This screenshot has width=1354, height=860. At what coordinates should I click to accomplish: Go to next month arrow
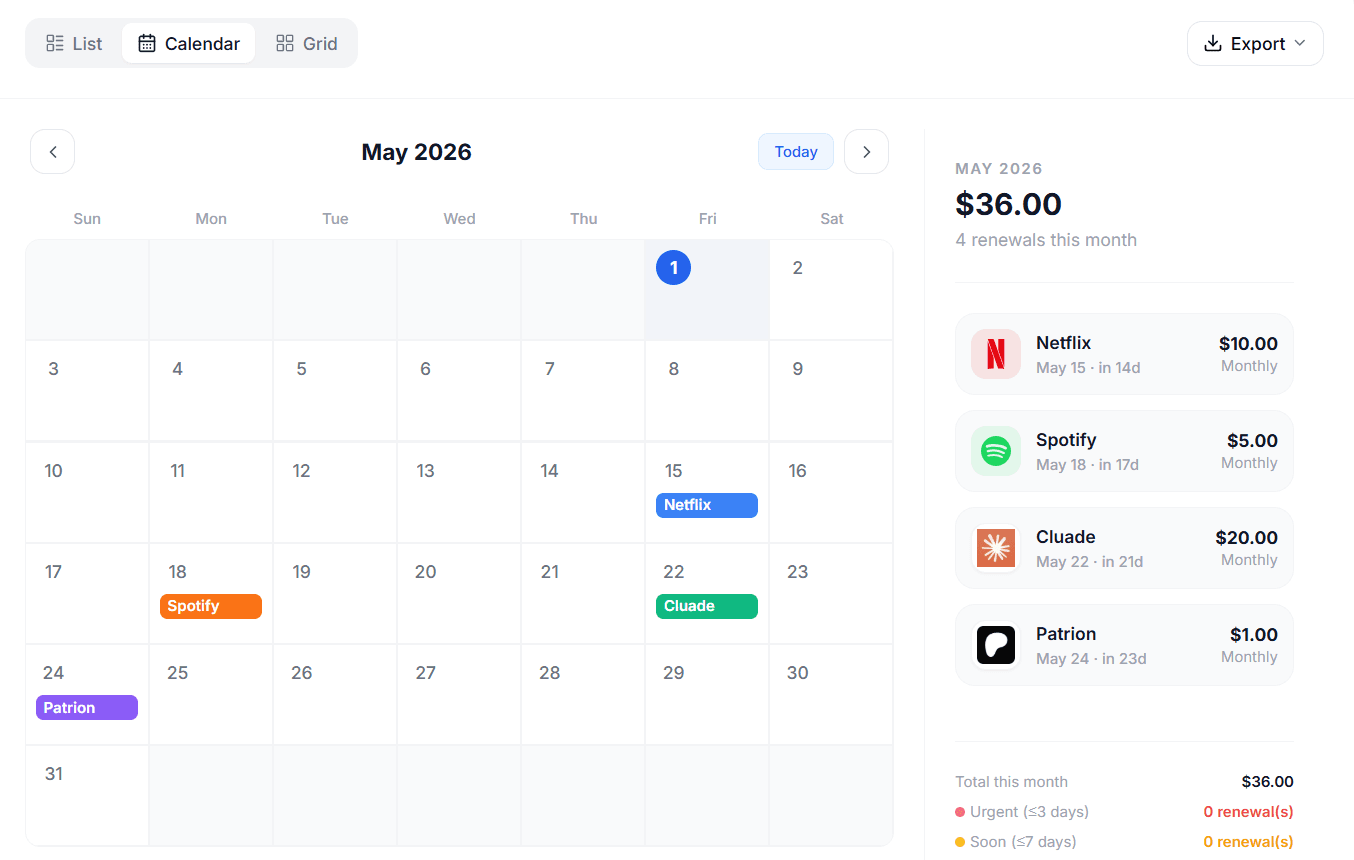point(866,152)
